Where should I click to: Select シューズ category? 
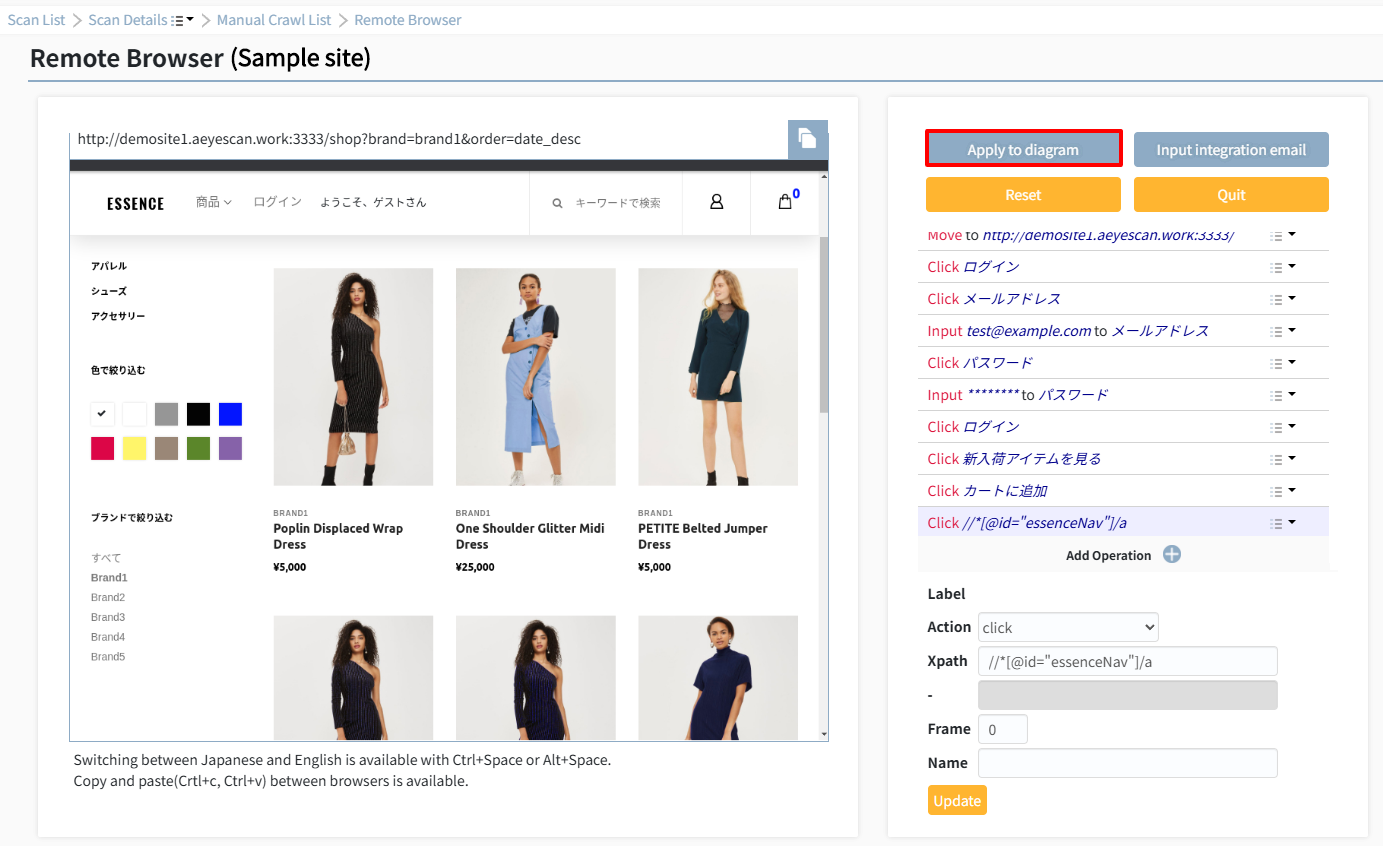[109, 291]
